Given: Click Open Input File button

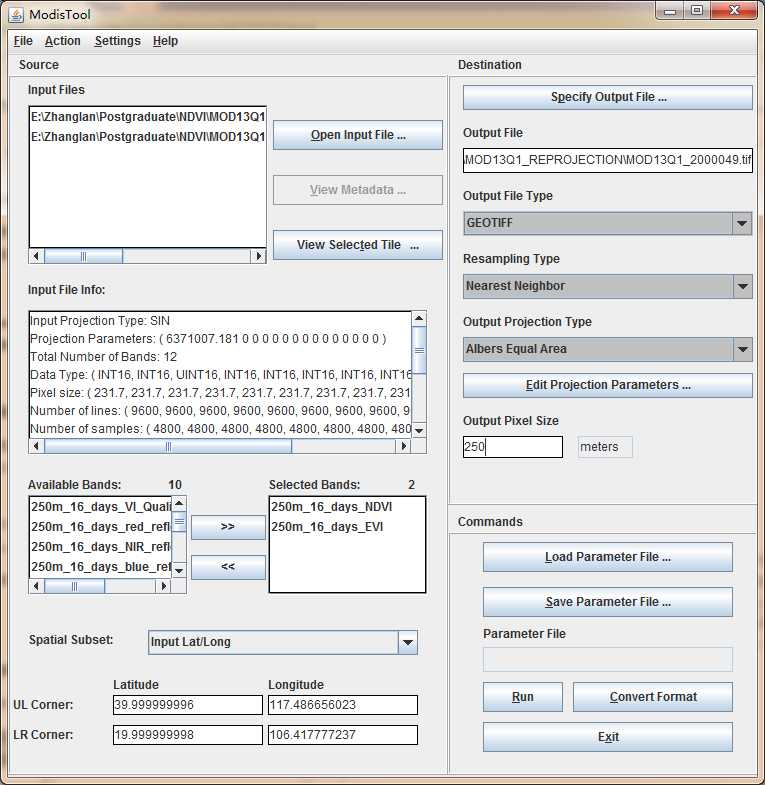Looking at the screenshot, I should coord(358,135).
